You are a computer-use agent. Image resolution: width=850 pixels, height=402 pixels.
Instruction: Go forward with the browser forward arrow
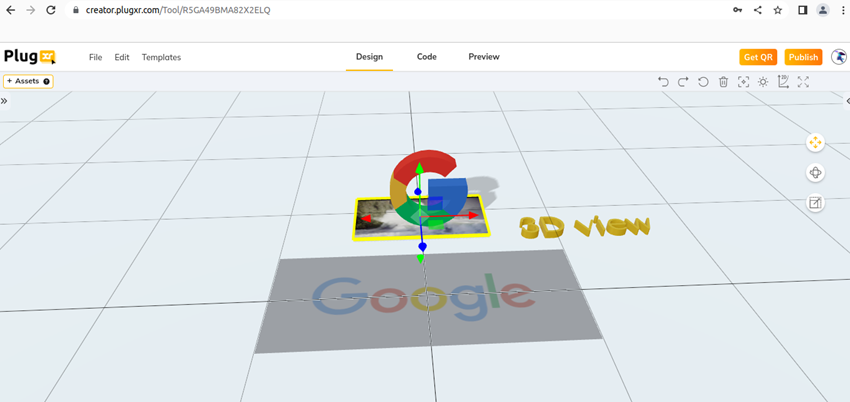click(30, 10)
